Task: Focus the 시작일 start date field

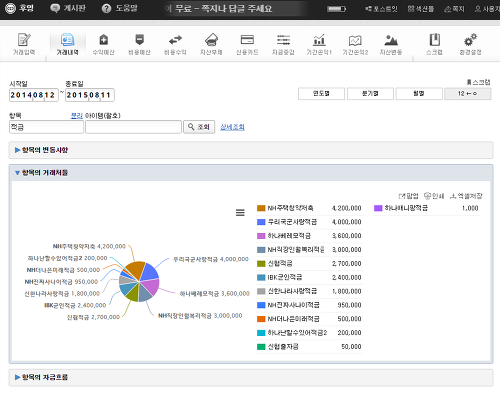Action: click(x=34, y=95)
